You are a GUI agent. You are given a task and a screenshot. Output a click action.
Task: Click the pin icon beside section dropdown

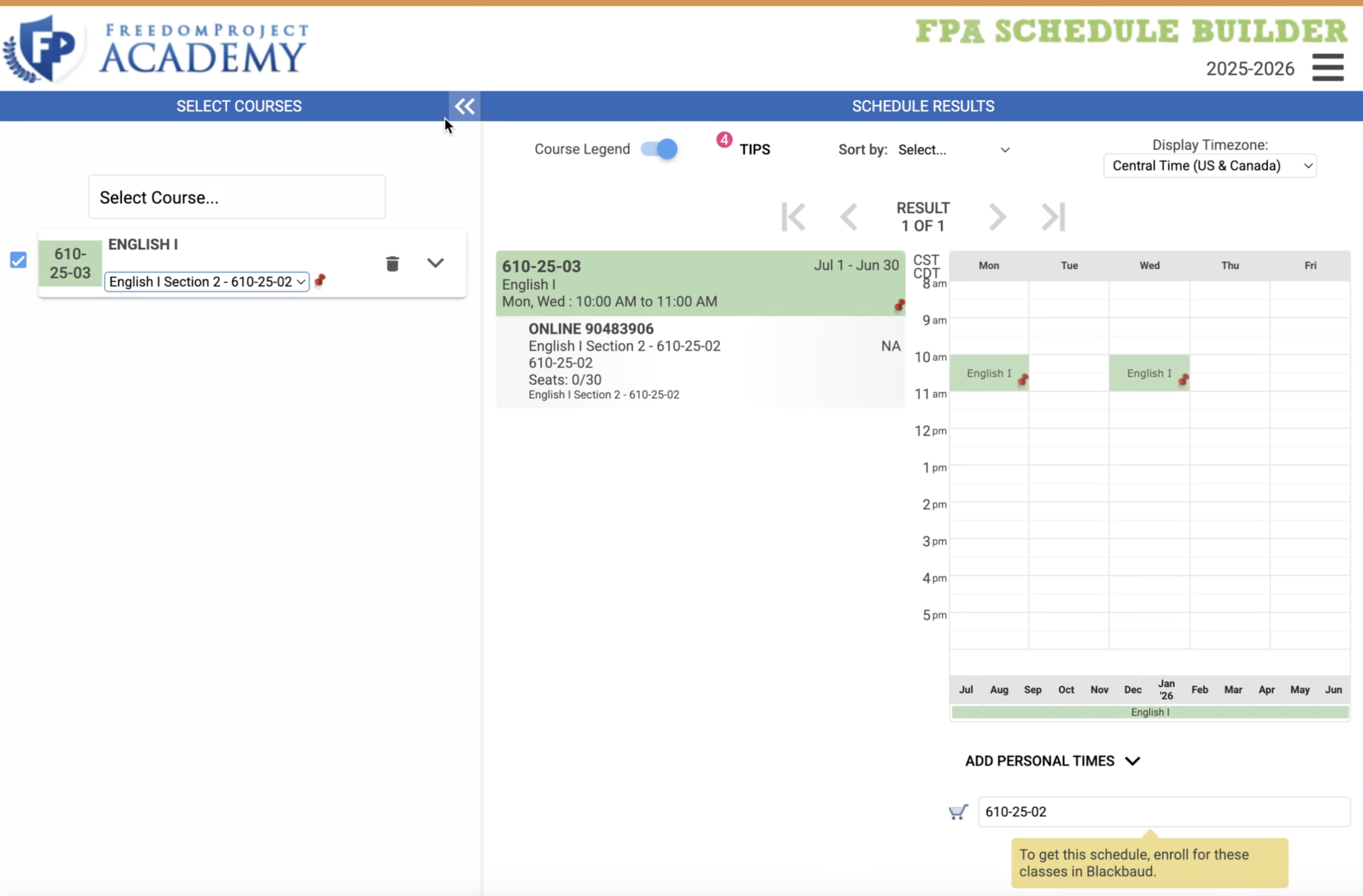pyautogui.click(x=320, y=280)
